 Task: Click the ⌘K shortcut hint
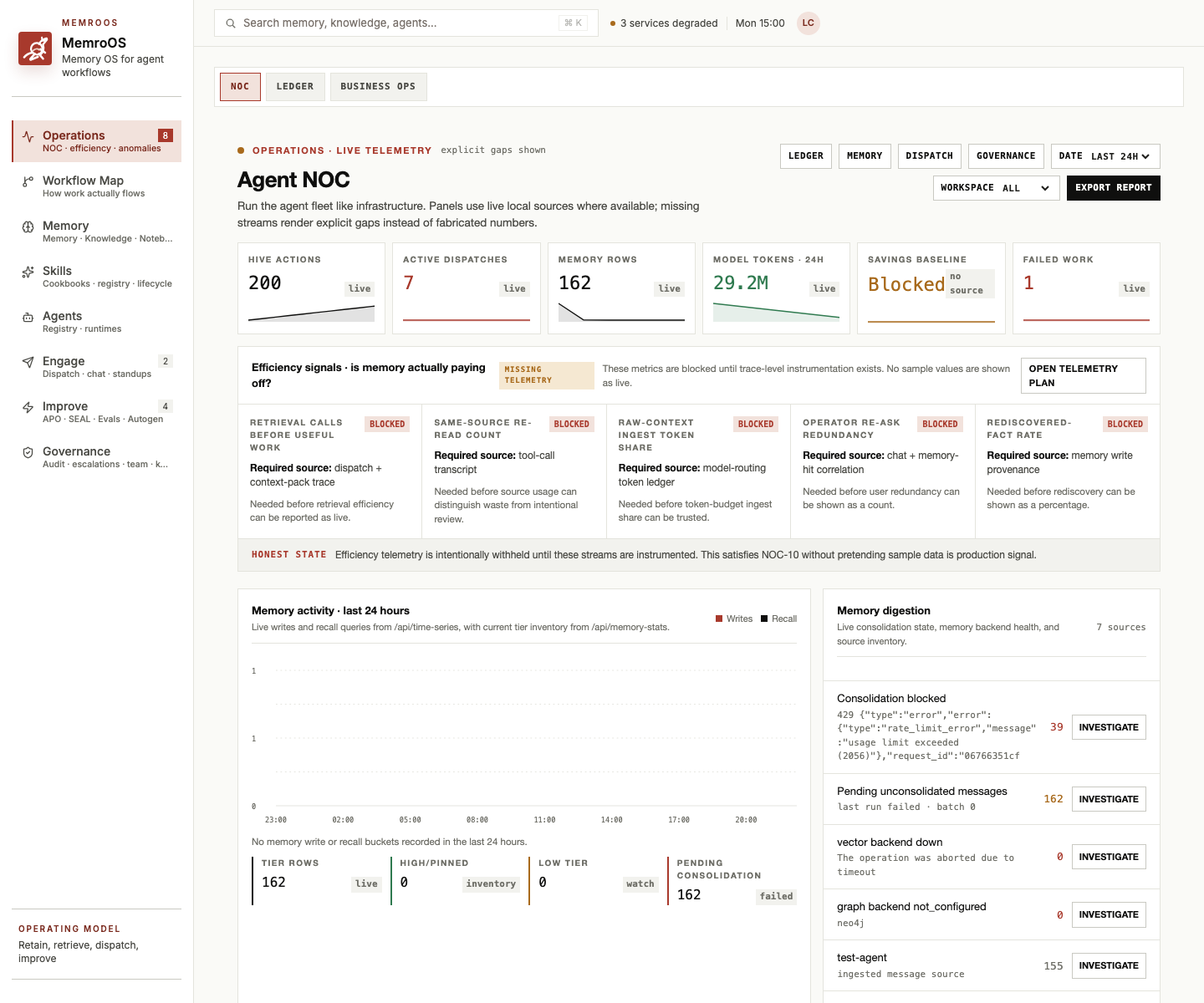574,23
